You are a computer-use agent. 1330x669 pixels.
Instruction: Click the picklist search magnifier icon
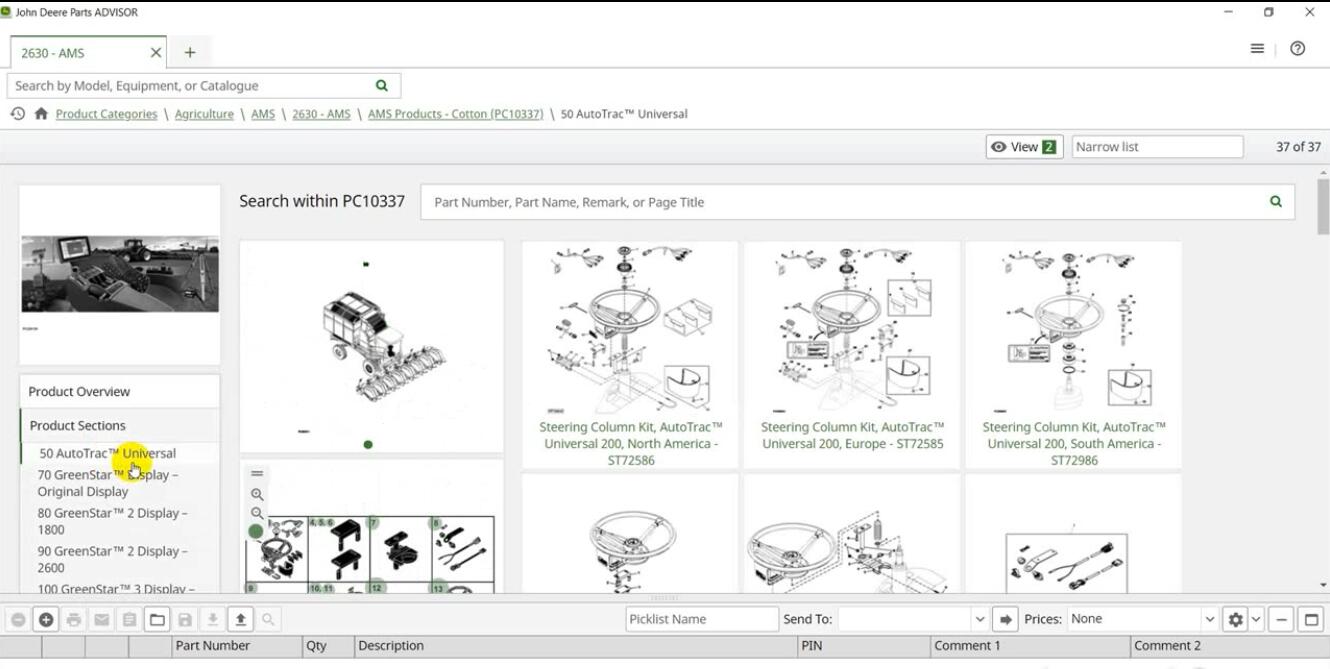click(x=268, y=620)
